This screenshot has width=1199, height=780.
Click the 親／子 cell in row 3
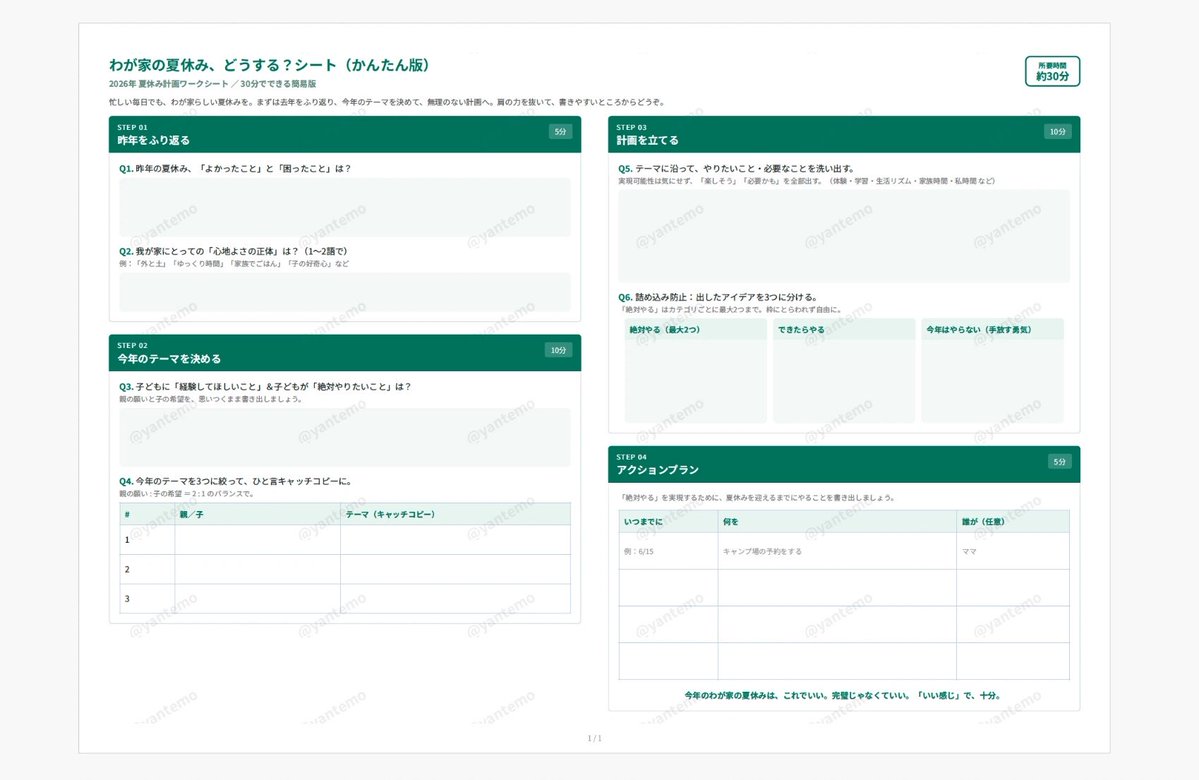(x=258, y=599)
